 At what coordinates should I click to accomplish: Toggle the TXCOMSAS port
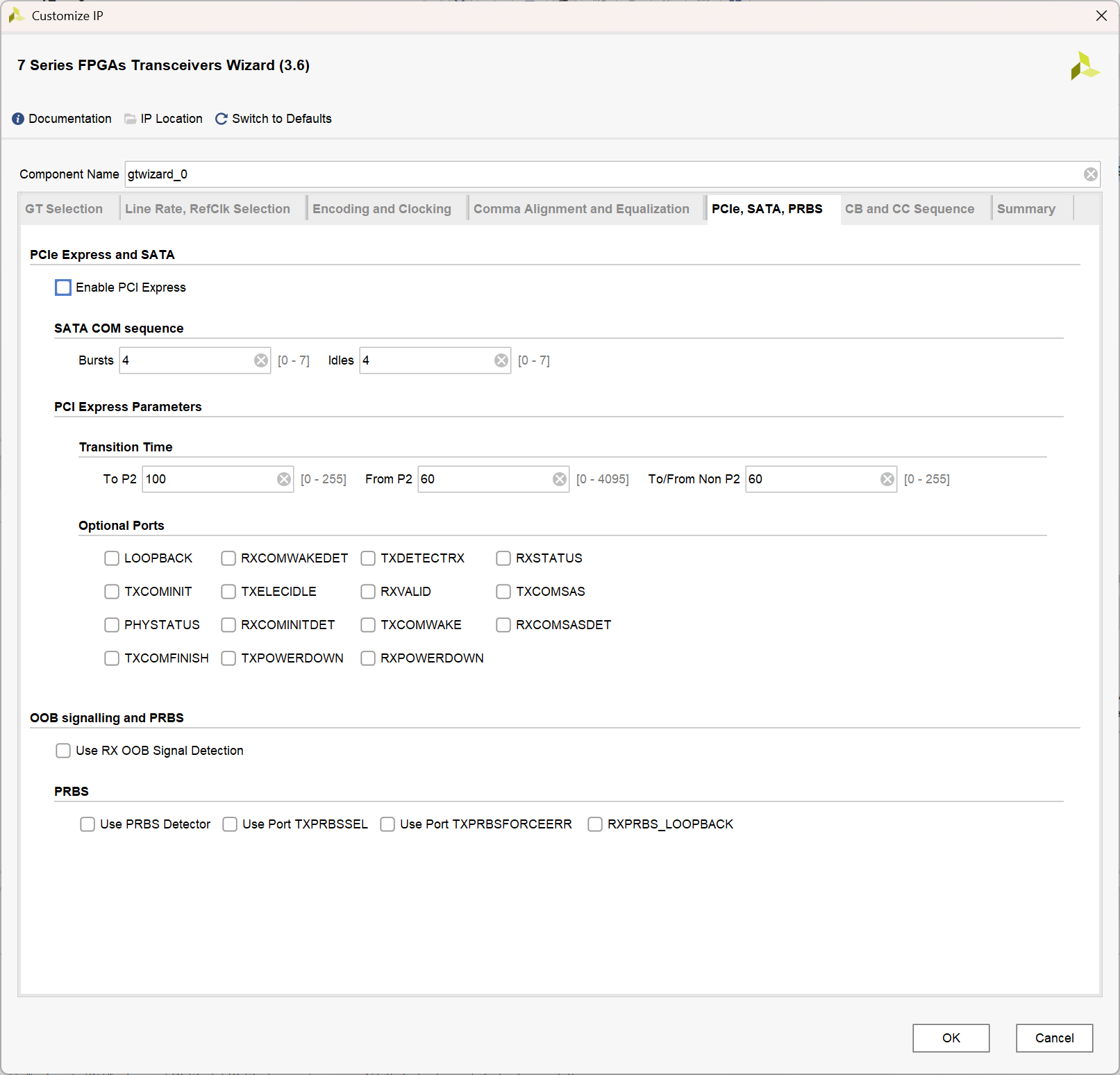pyautogui.click(x=503, y=592)
